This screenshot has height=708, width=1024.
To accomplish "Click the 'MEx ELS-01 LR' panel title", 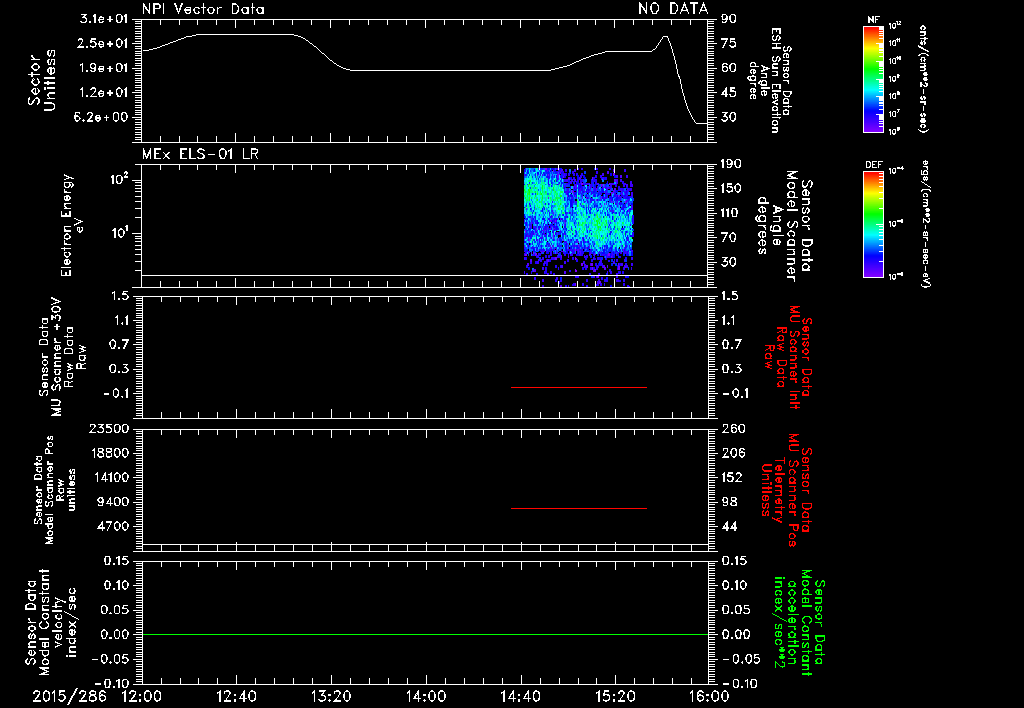I will [x=200, y=154].
